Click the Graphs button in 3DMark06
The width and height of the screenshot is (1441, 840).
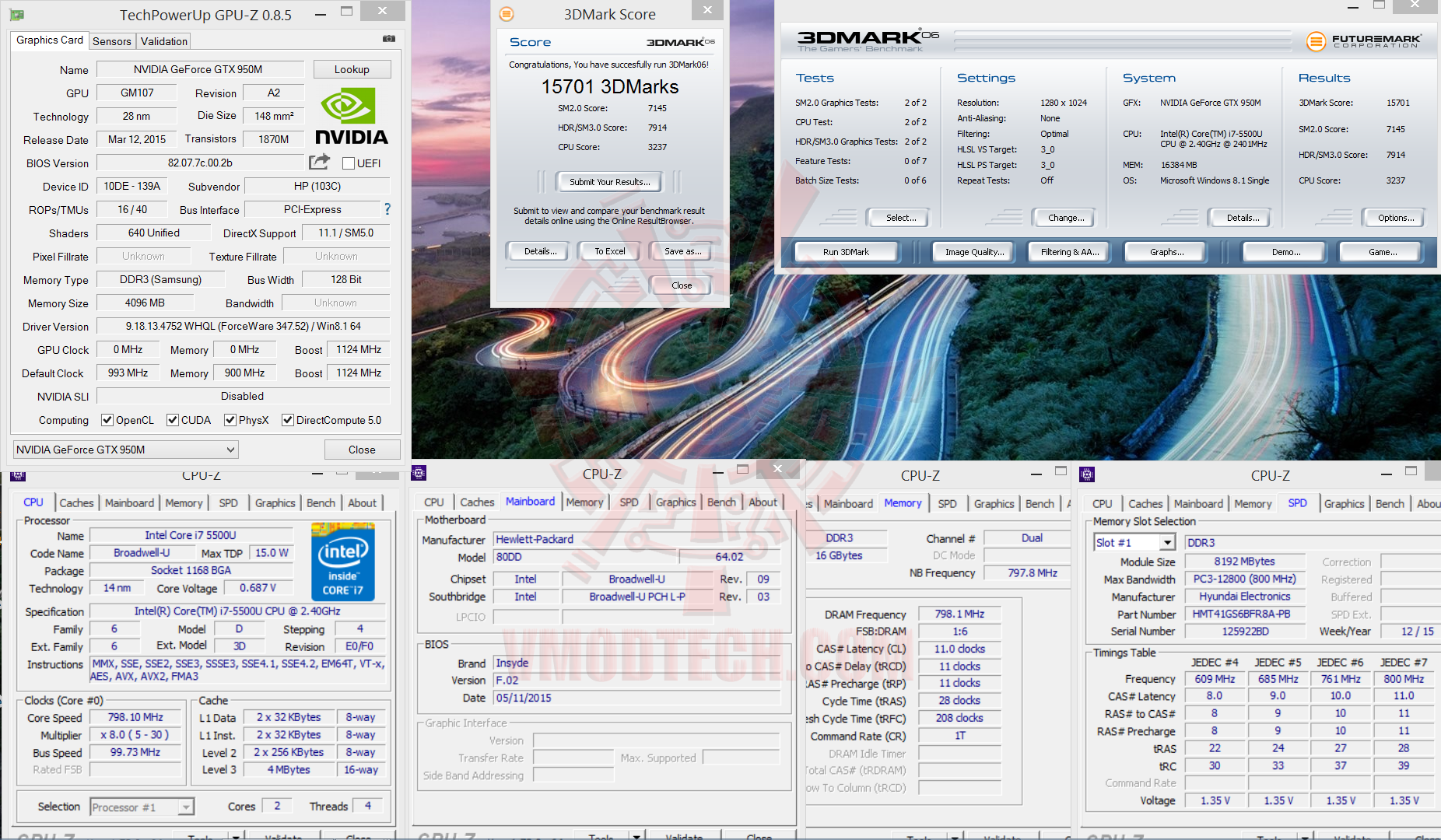click(x=1167, y=252)
